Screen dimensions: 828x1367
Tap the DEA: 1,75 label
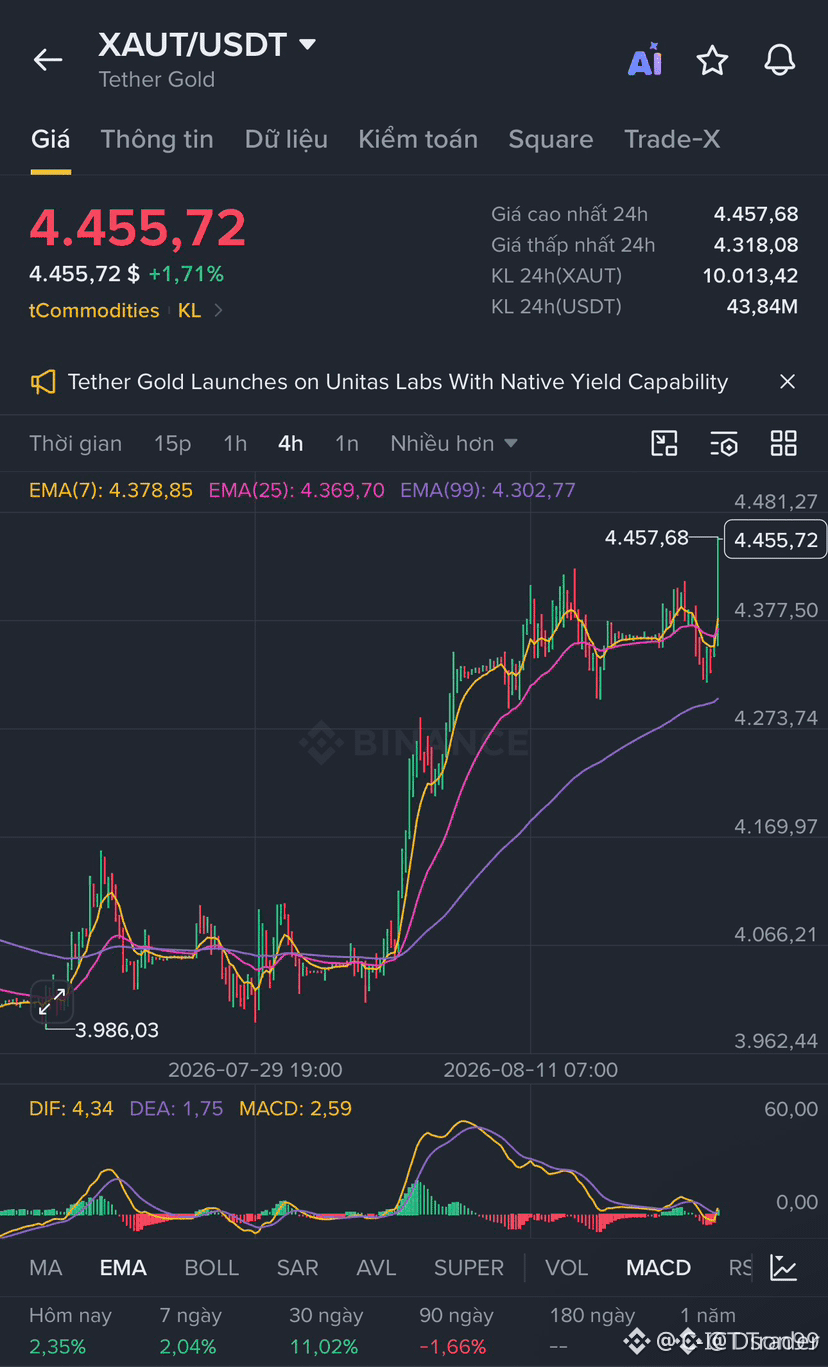point(176,1108)
